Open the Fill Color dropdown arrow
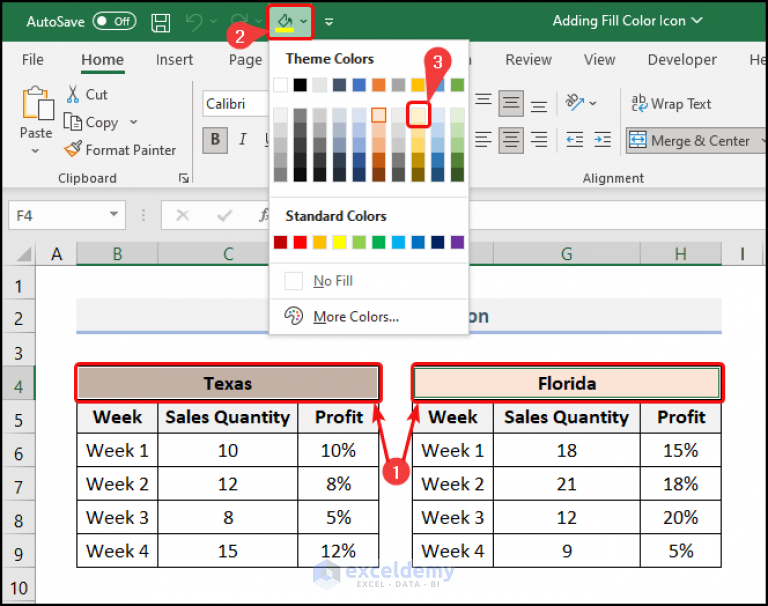The width and height of the screenshot is (768, 606). pyautogui.click(x=304, y=22)
